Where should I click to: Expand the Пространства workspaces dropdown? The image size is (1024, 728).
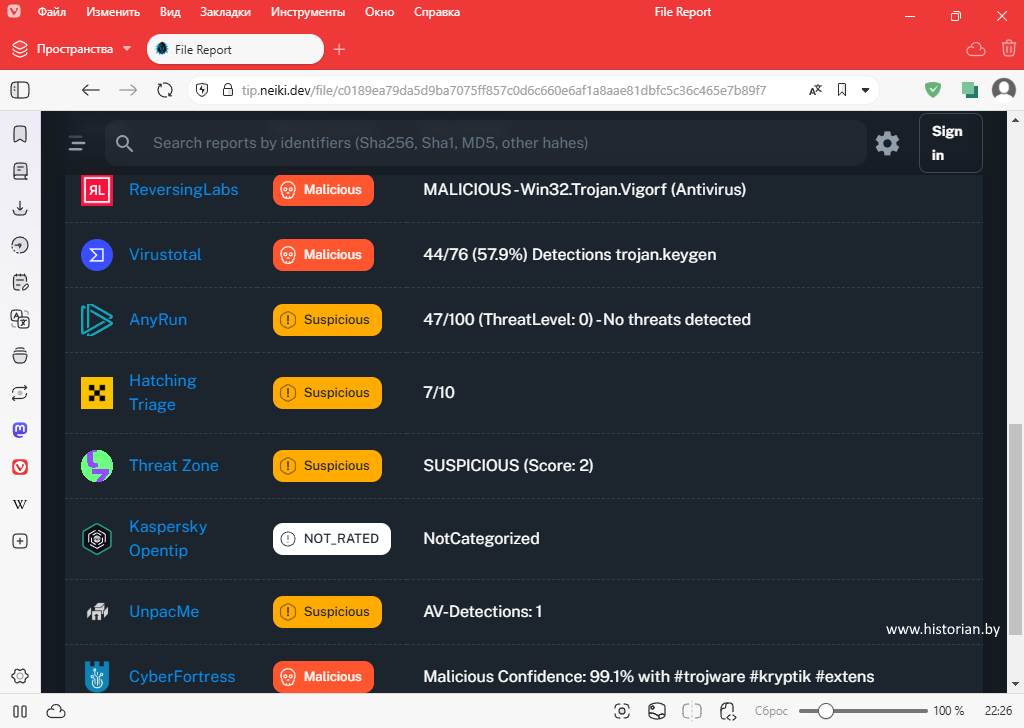pyautogui.click(x=127, y=49)
